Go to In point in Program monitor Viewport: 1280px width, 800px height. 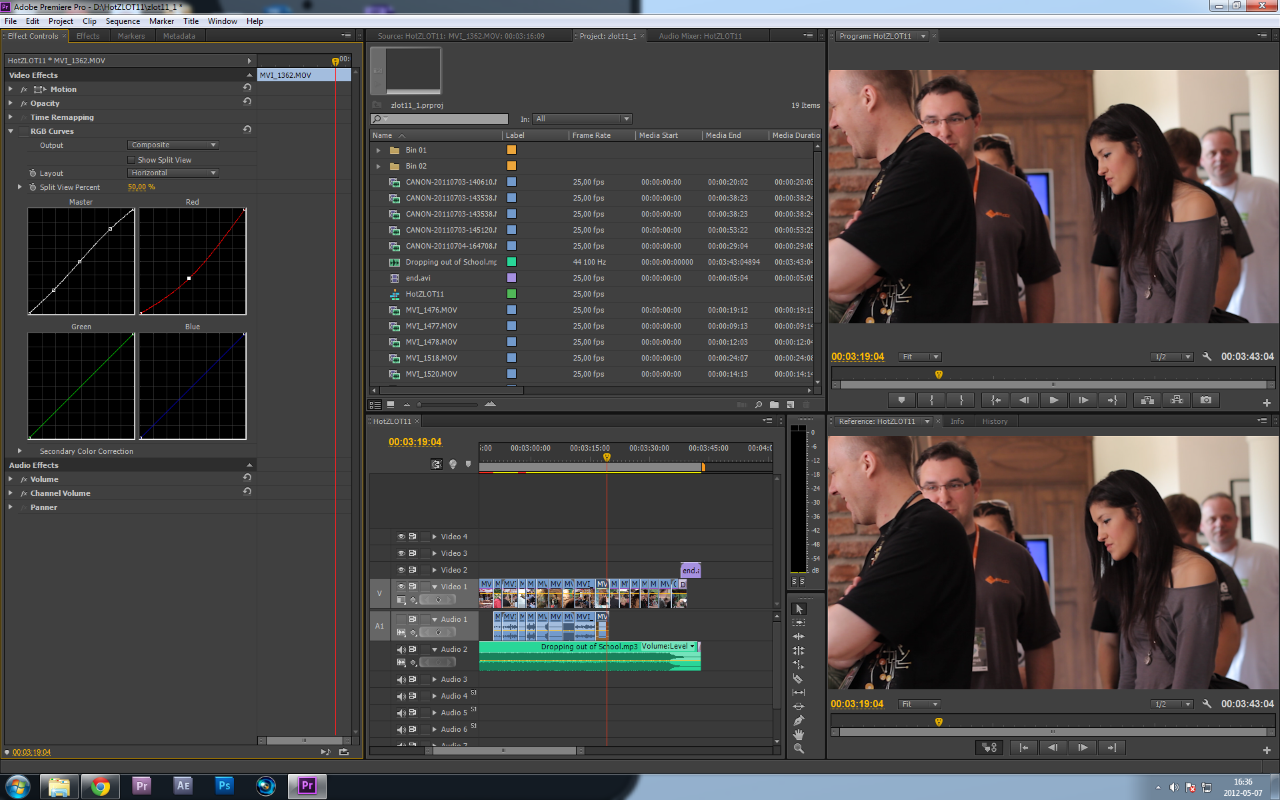tap(994, 400)
